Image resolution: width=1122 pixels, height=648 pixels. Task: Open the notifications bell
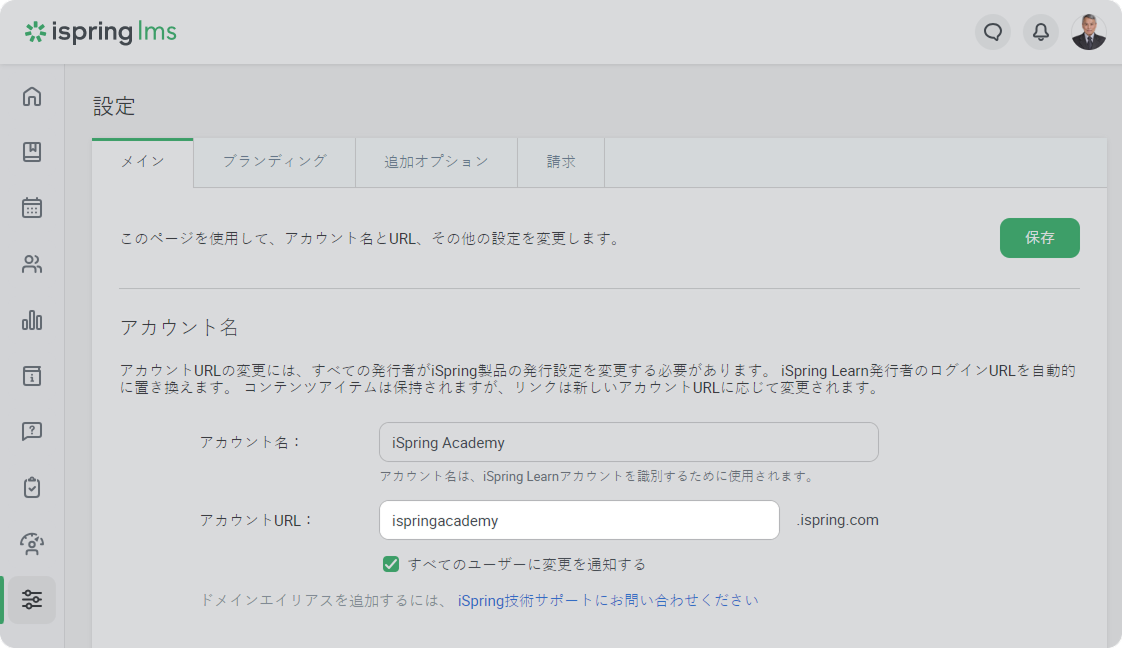pyautogui.click(x=1041, y=32)
